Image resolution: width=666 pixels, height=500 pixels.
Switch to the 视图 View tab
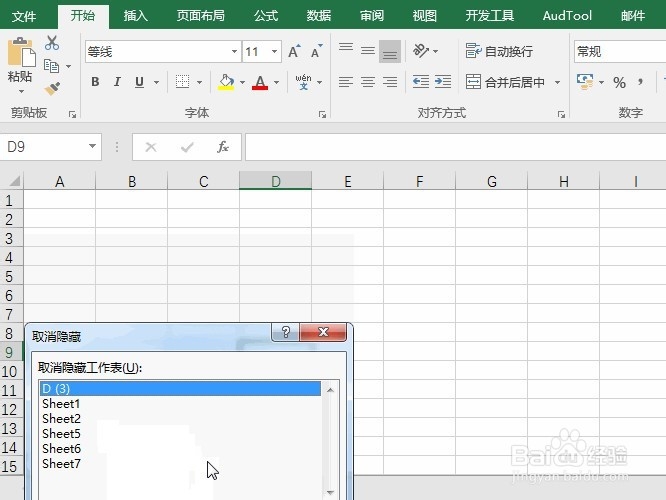click(425, 16)
